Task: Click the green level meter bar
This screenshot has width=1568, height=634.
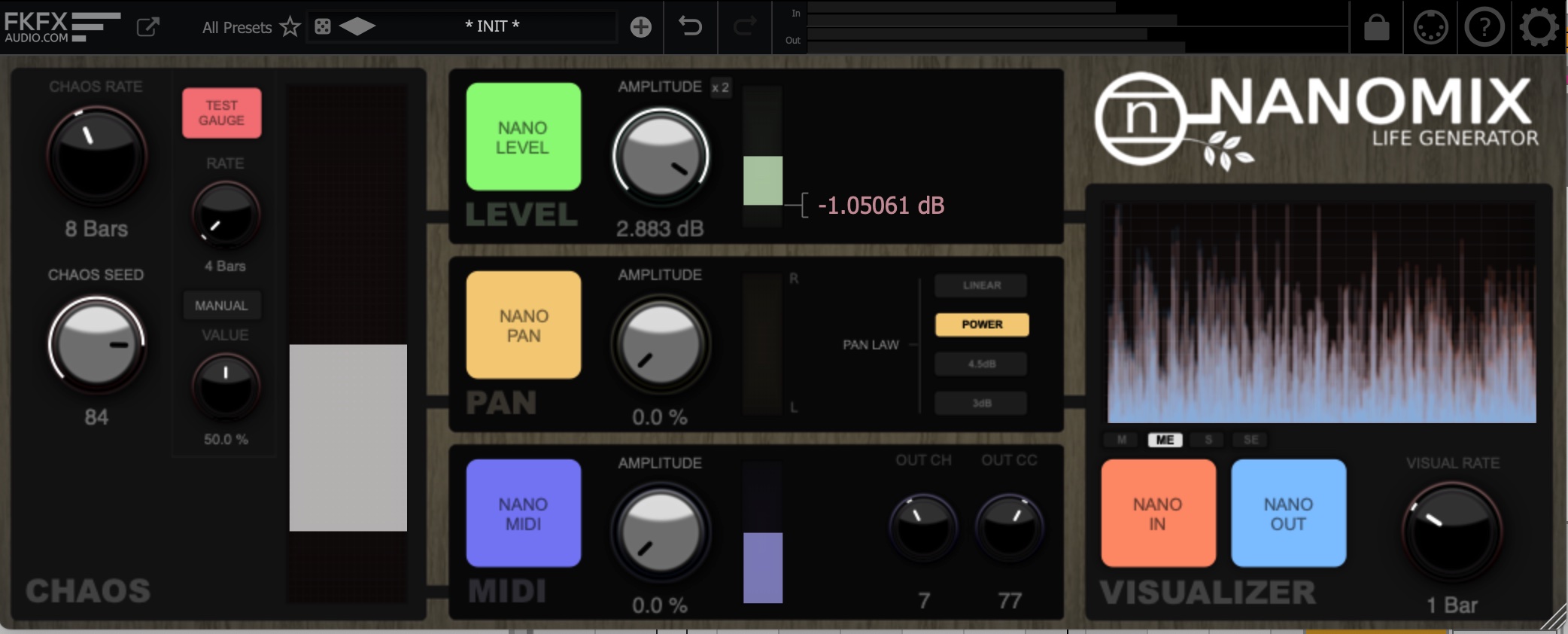Action: [763, 181]
